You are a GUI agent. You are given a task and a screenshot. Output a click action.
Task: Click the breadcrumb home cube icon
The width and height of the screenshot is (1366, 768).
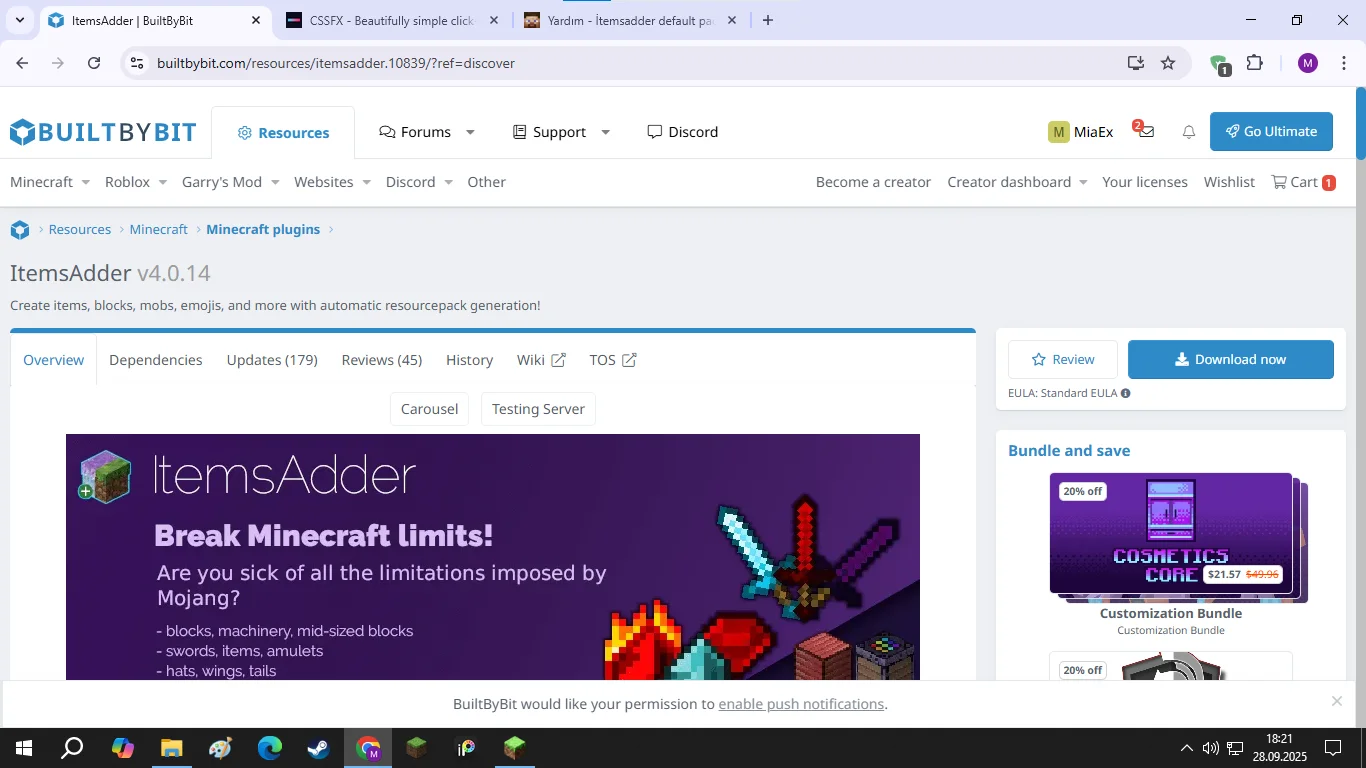(x=20, y=230)
